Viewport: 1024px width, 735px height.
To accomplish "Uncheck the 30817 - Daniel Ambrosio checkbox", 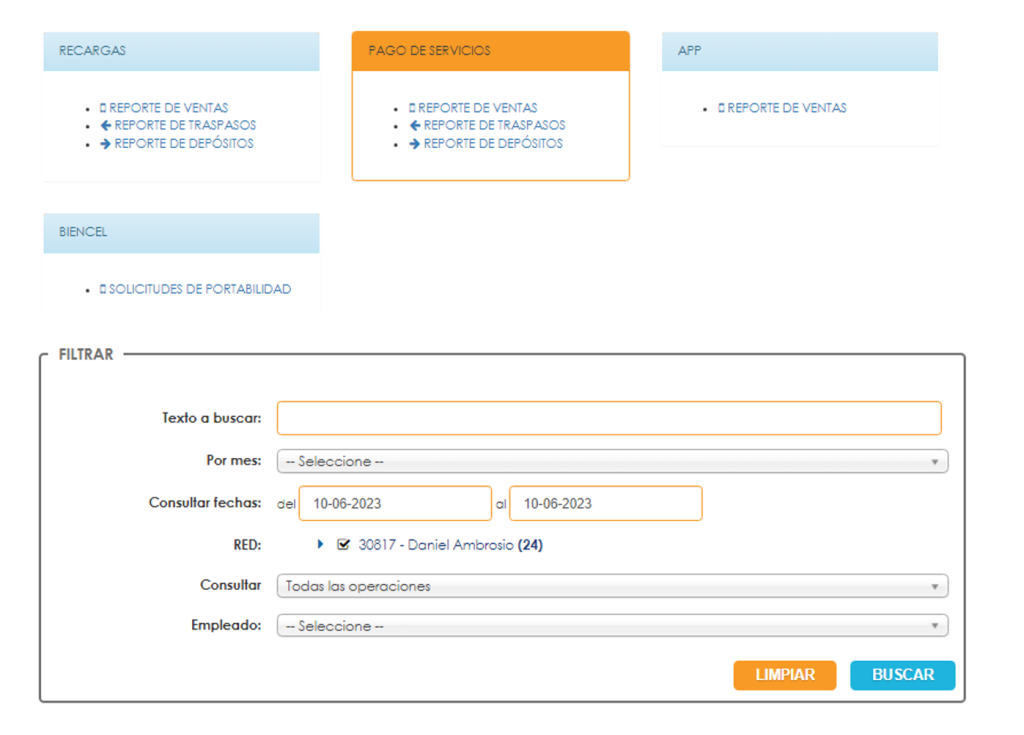I will tap(344, 545).
